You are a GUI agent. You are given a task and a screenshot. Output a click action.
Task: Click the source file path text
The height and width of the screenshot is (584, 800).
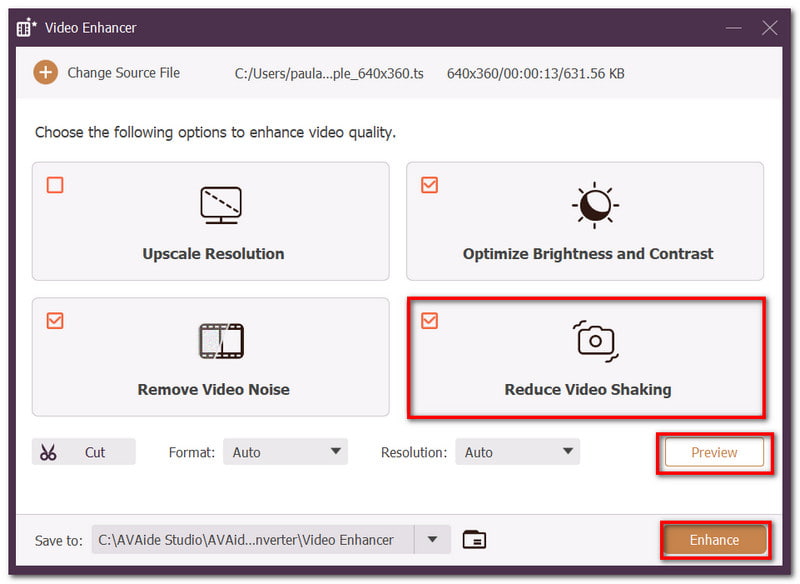(x=329, y=74)
